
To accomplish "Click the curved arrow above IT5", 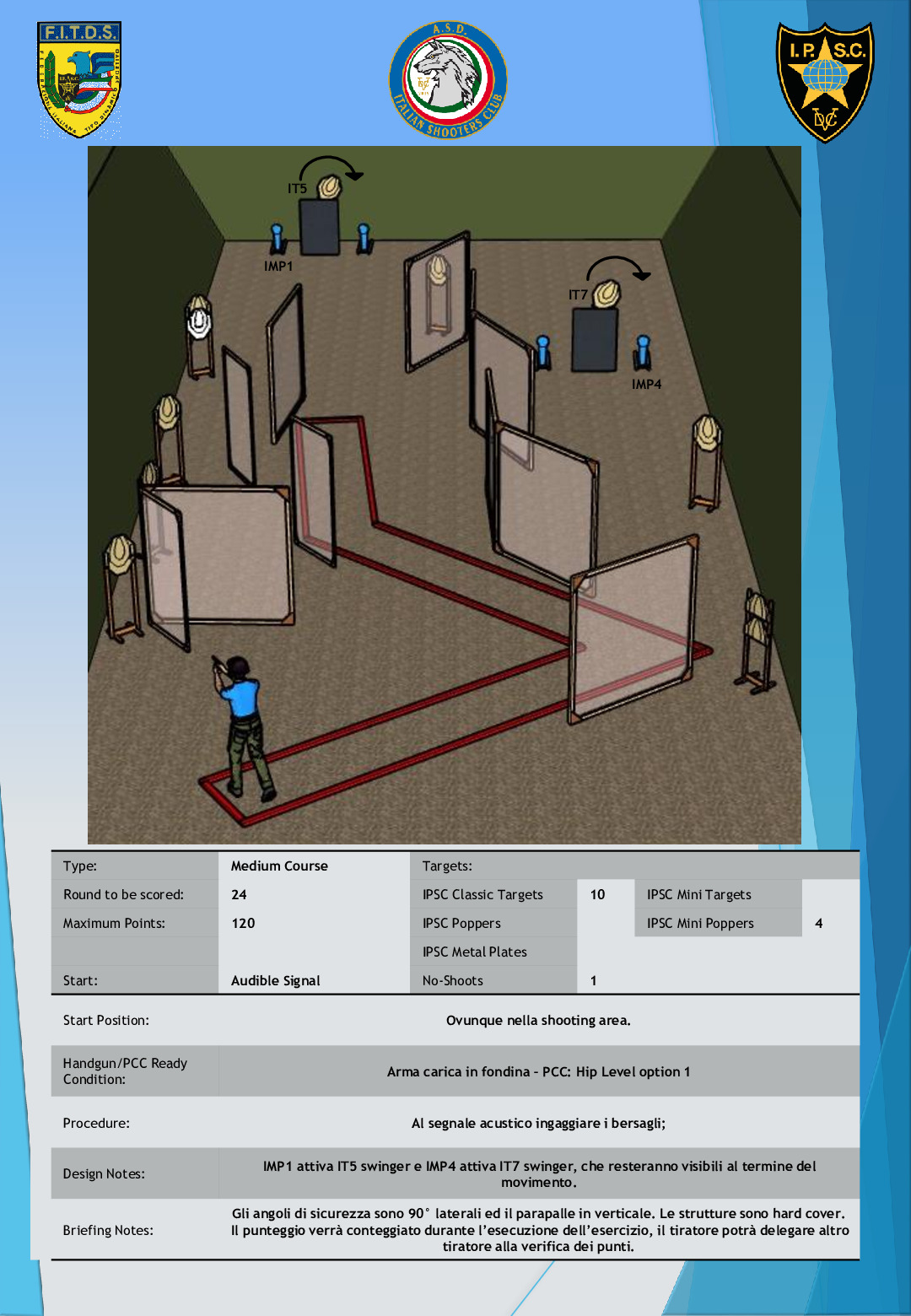I will [x=331, y=165].
